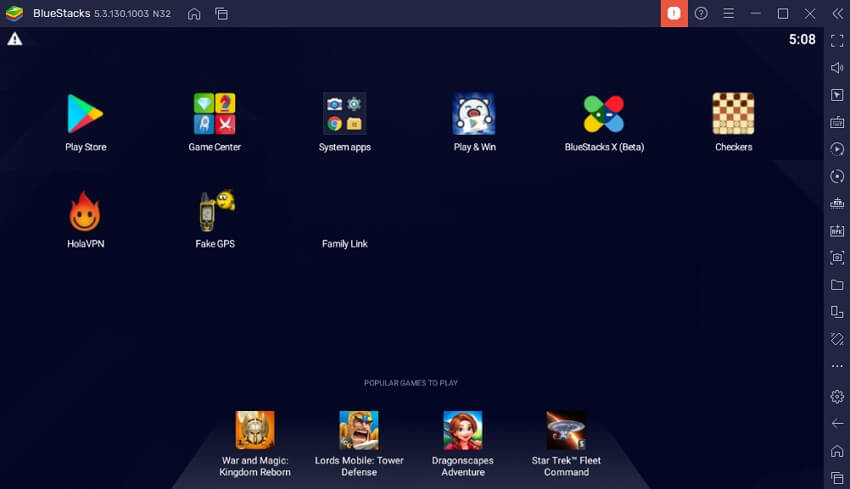Click the 5:08 clock
Screen dimensions: 850x489
802,40
